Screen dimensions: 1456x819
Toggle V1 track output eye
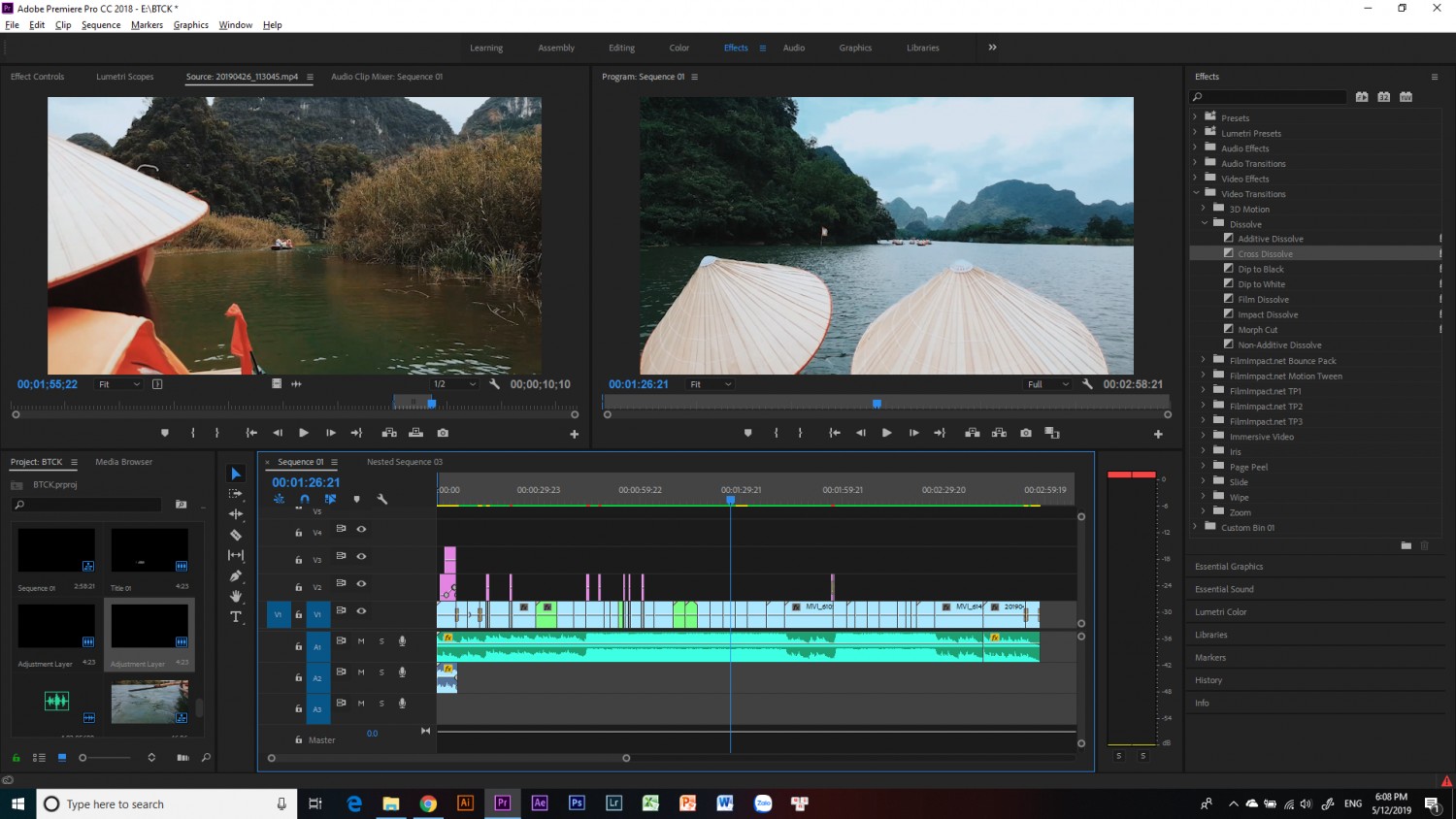[x=361, y=611]
